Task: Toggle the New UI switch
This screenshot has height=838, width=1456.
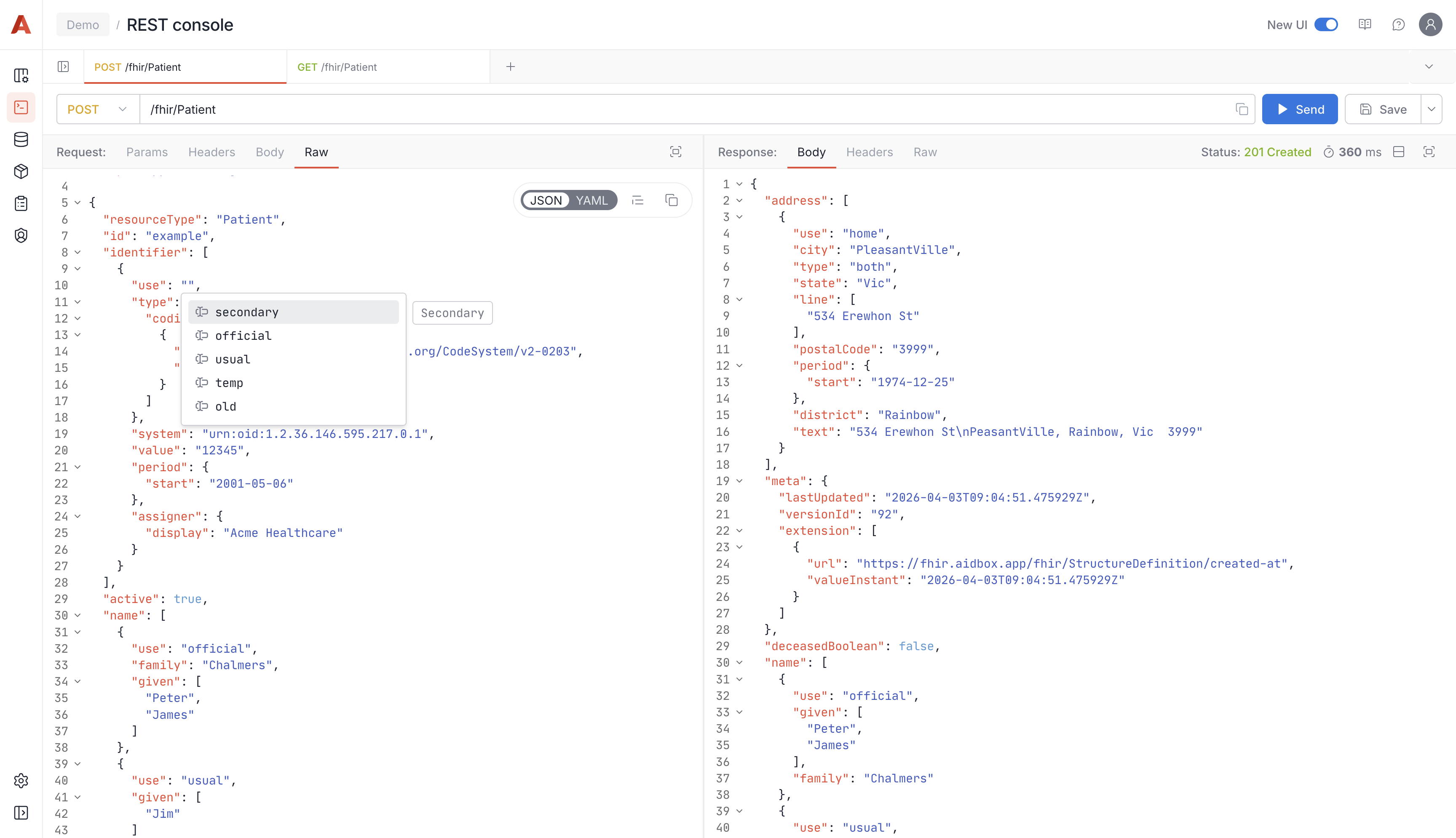Action: pos(1326,25)
